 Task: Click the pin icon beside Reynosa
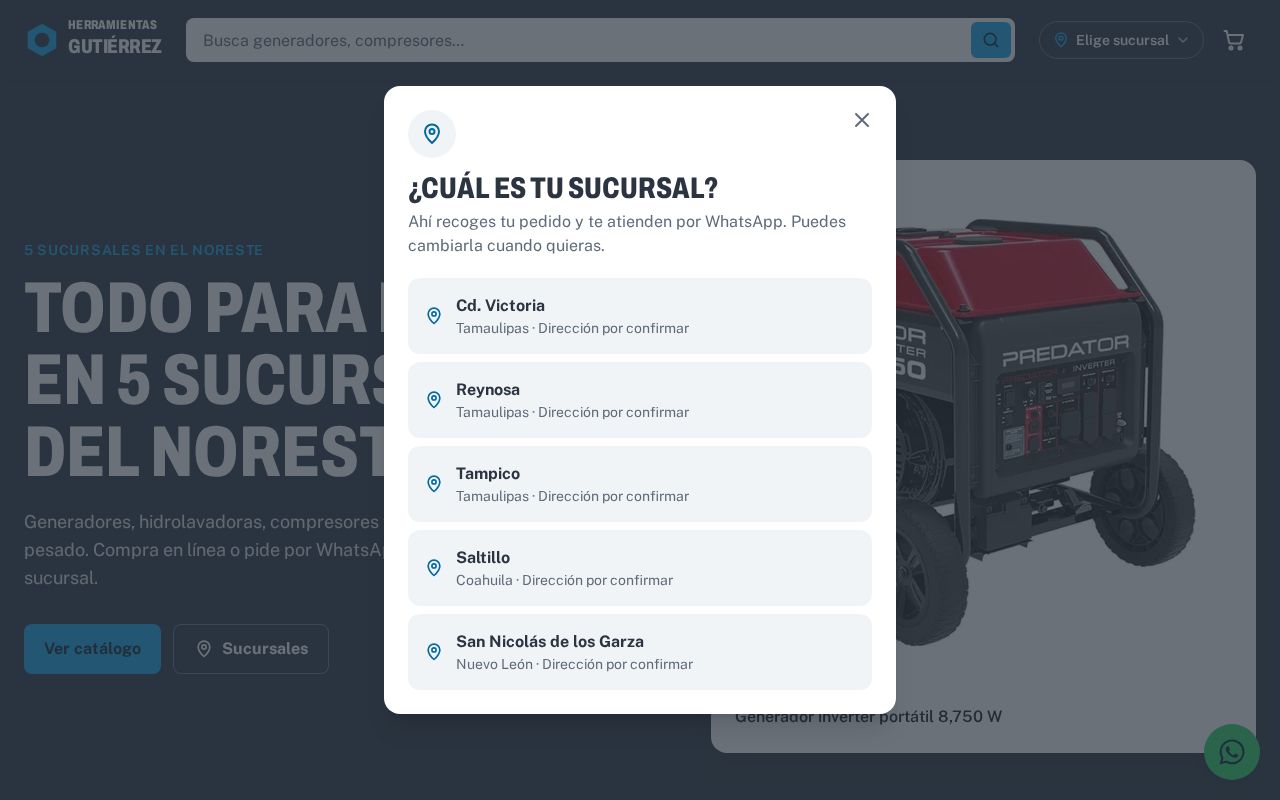(434, 400)
